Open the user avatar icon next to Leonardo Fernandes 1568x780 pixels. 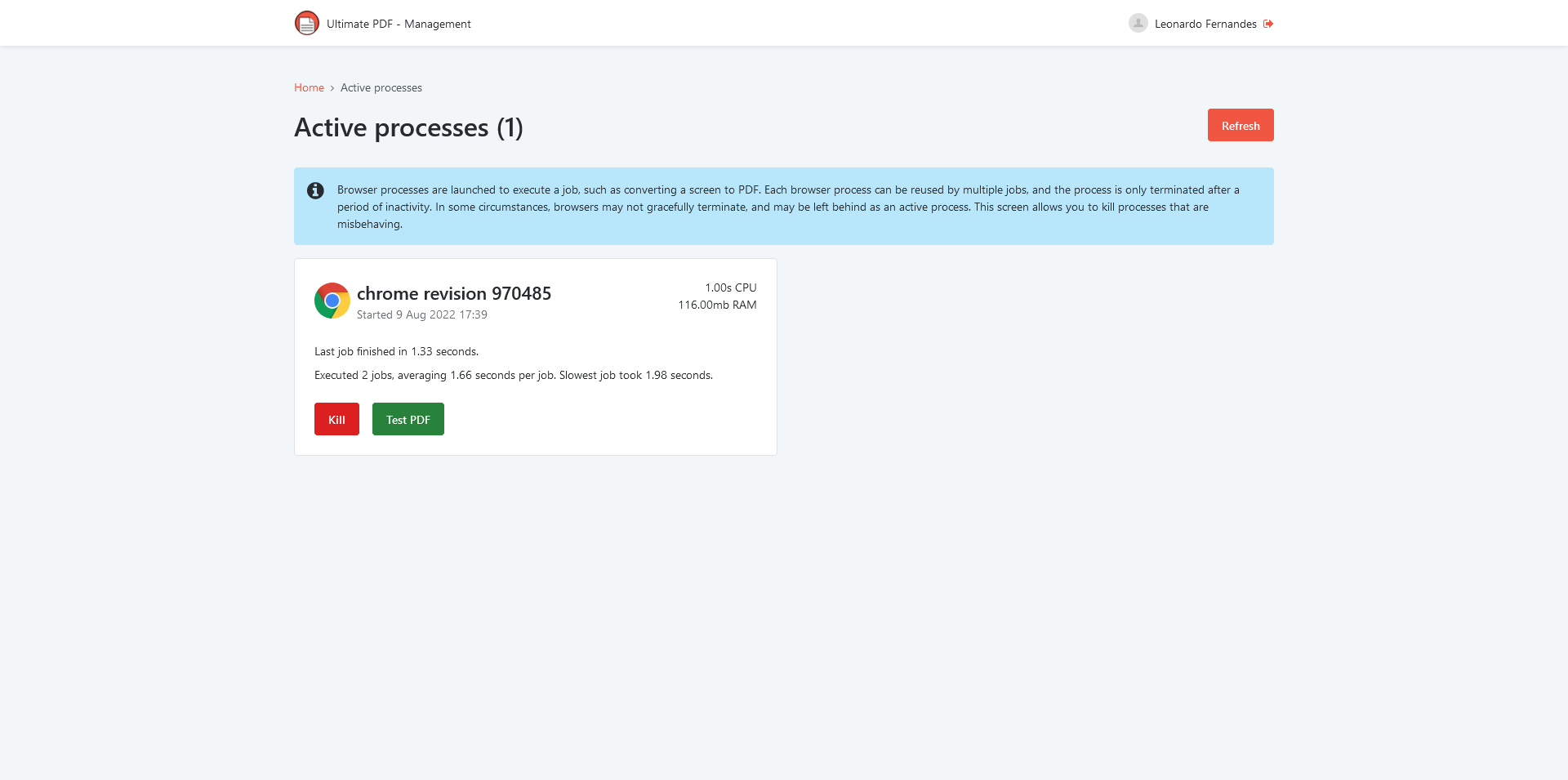point(1138,23)
